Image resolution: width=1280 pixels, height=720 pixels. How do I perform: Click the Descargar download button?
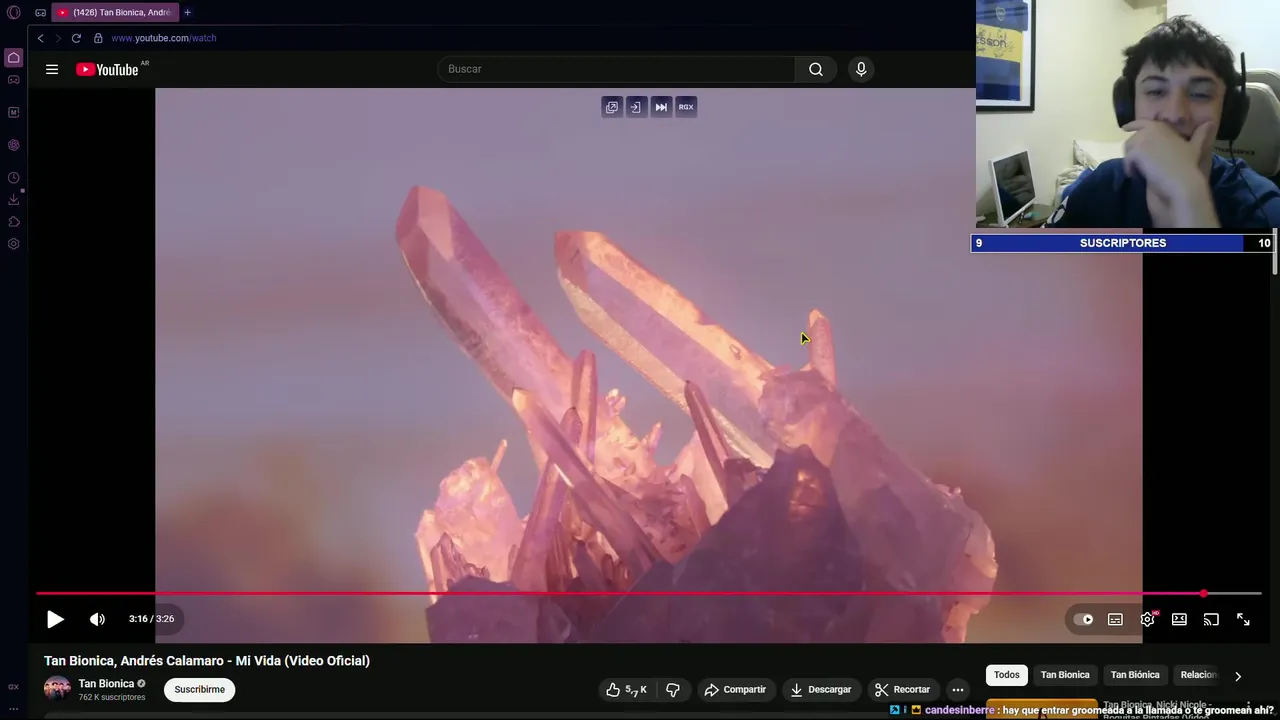click(x=820, y=689)
